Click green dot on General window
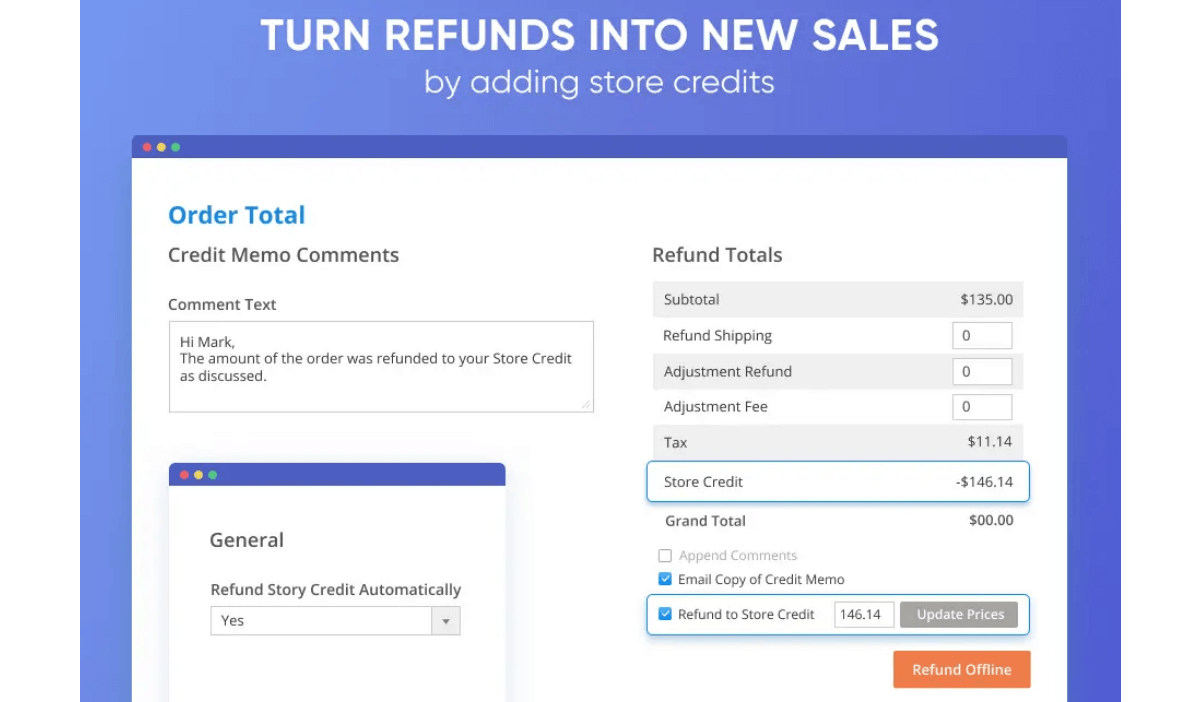 (212, 475)
